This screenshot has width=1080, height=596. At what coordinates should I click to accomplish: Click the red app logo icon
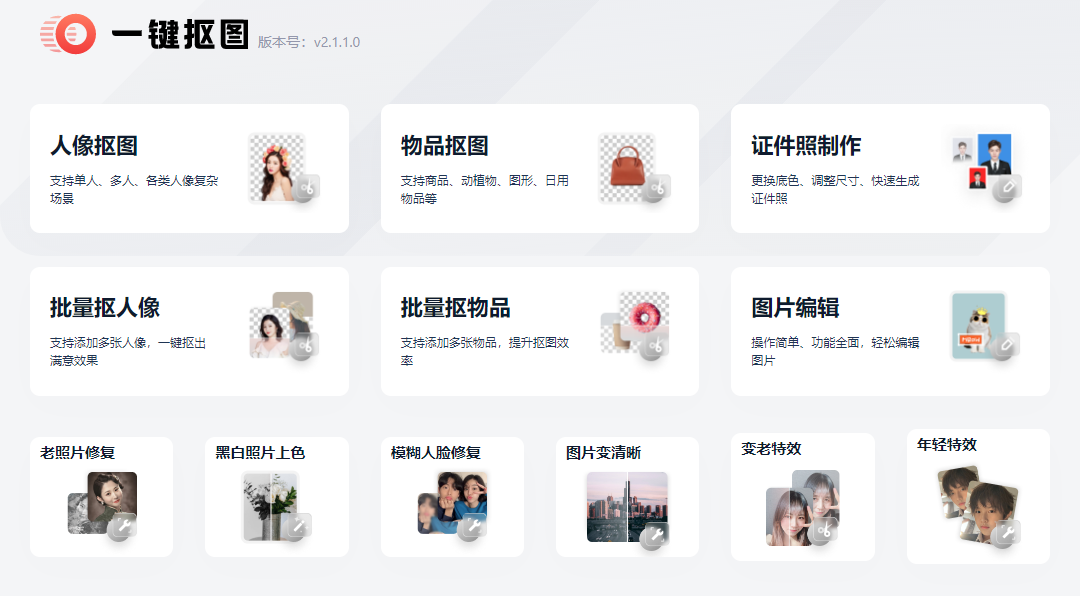coord(68,34)
